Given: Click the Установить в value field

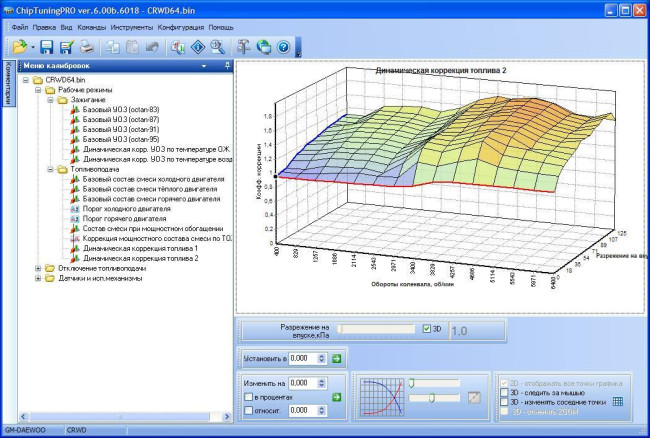Looking at the screenshot, I should [303, 358].
